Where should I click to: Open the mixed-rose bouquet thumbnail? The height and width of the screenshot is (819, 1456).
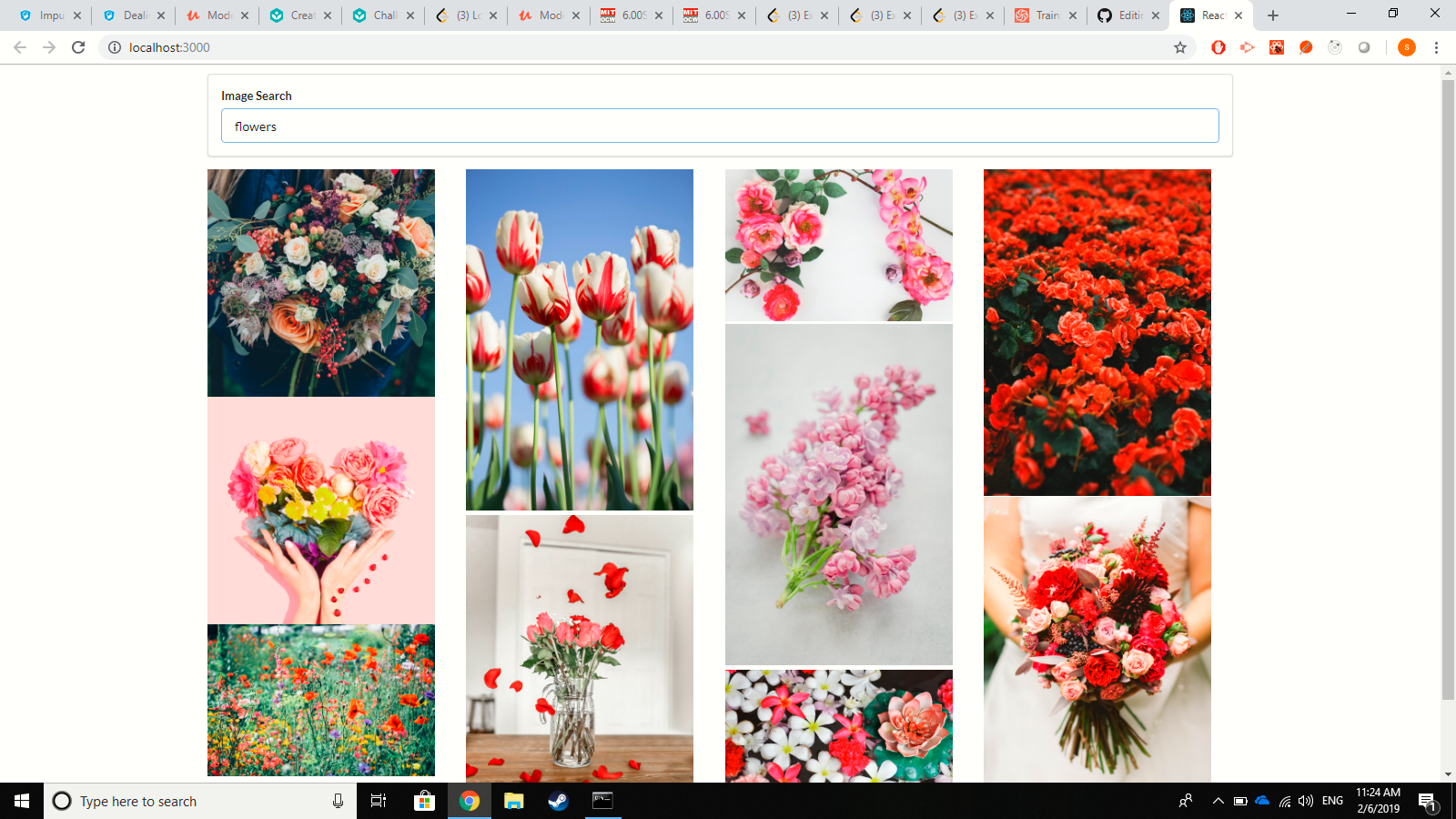click(321, 283)
